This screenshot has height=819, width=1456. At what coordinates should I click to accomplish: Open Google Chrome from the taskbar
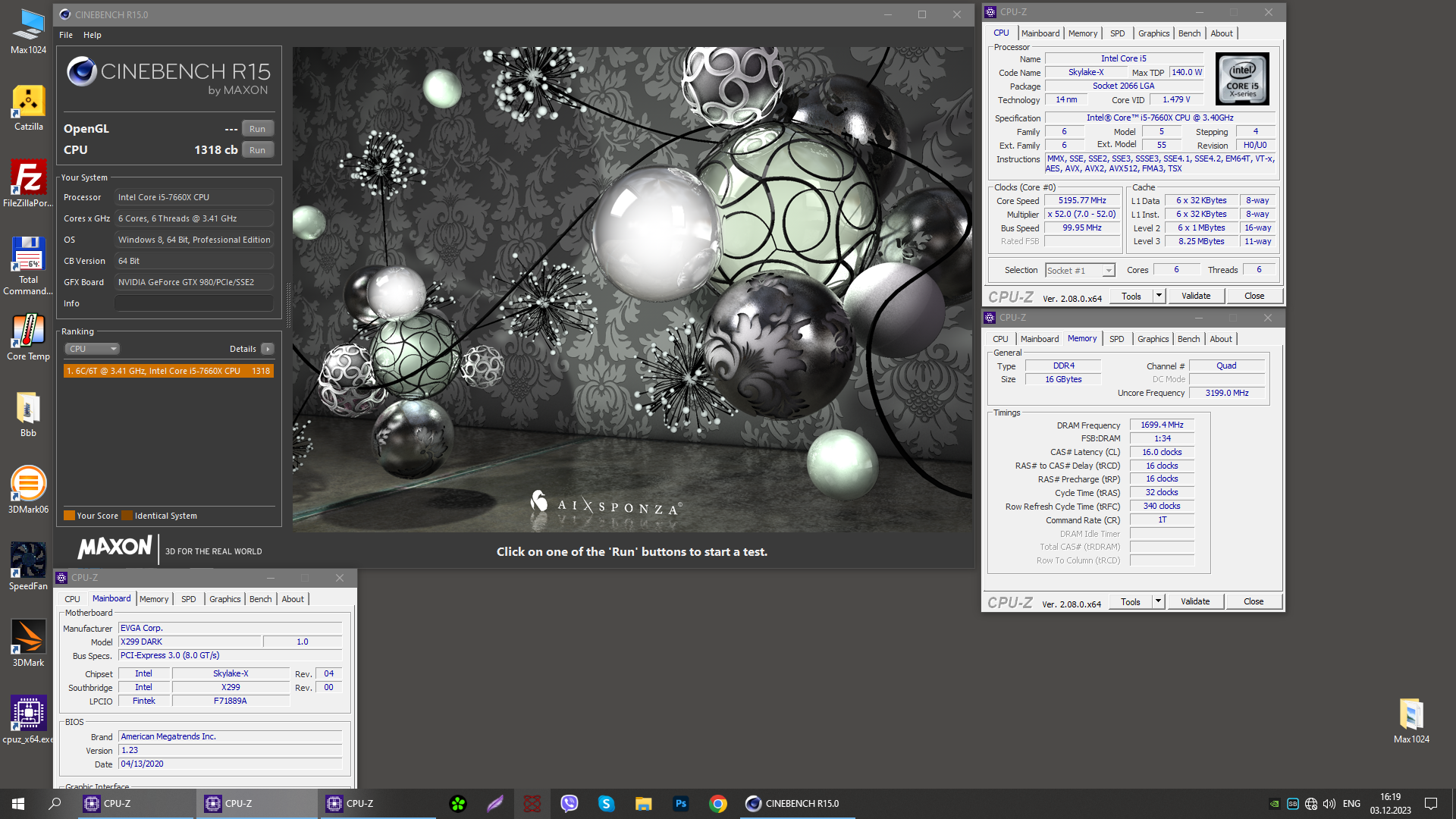tap(717, 804)
